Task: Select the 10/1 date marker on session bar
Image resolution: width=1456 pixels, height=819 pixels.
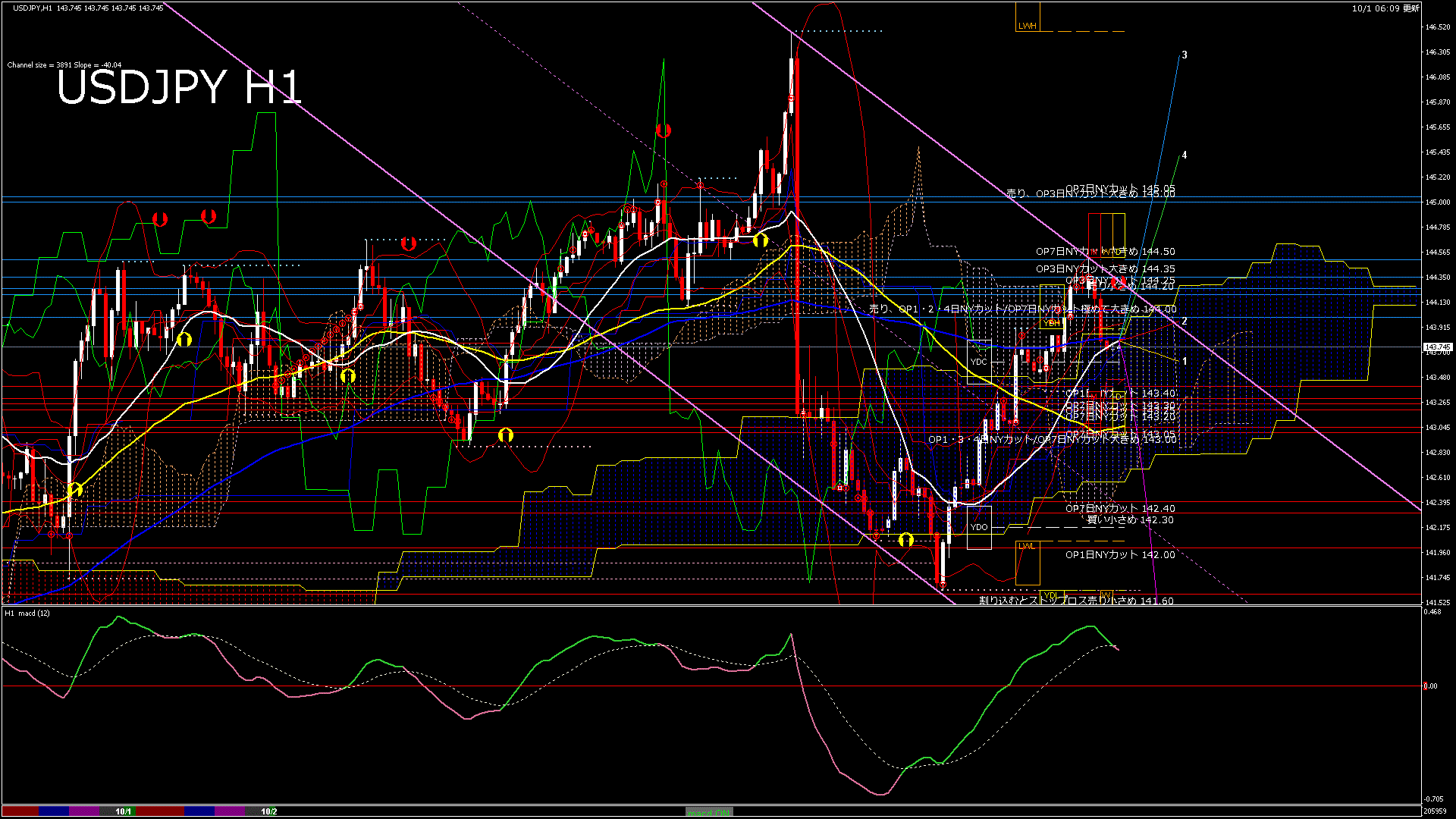Action: pyautogui.click(x=124, y=811)
